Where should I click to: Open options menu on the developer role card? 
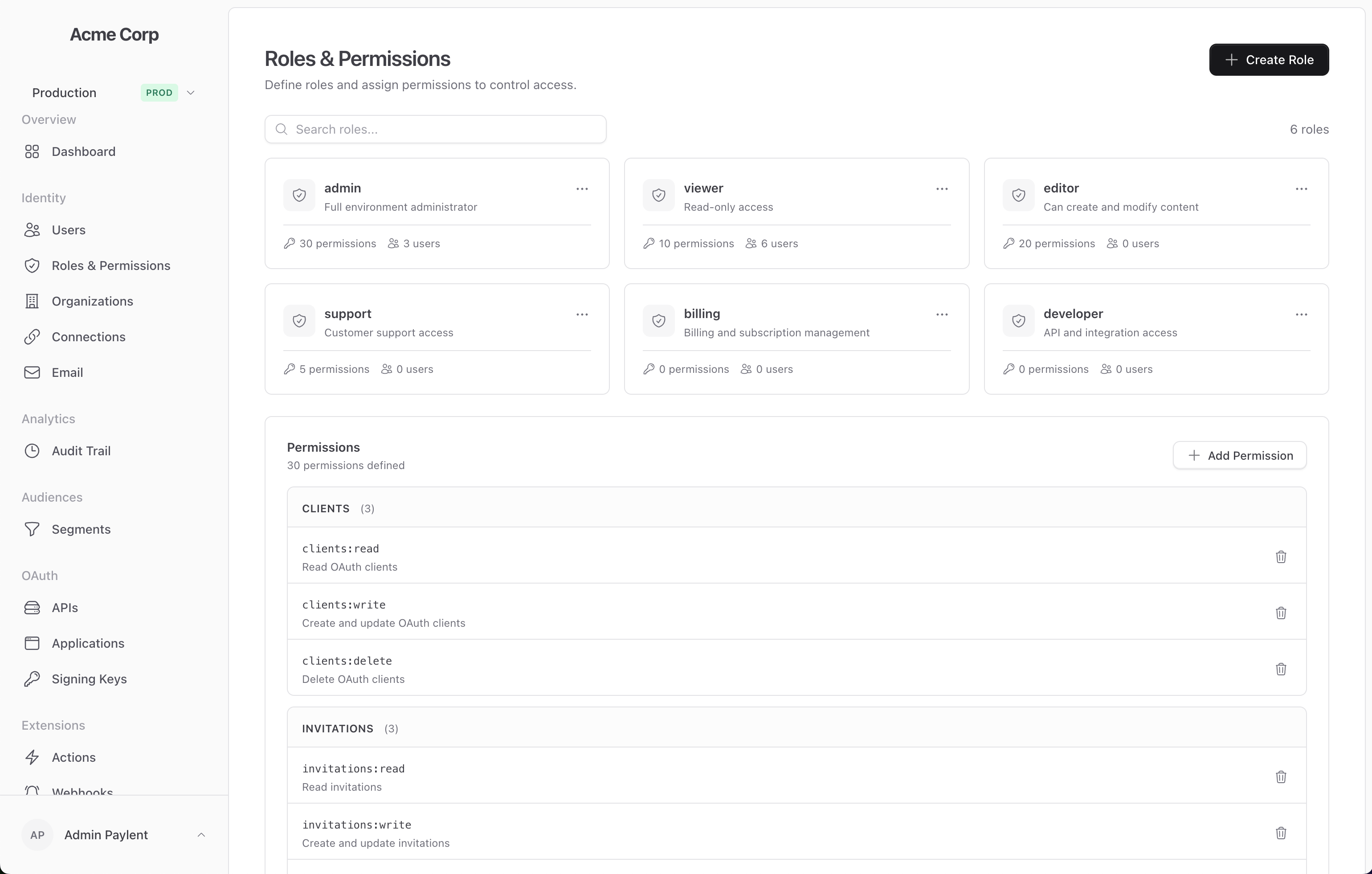pos(1301,314)
